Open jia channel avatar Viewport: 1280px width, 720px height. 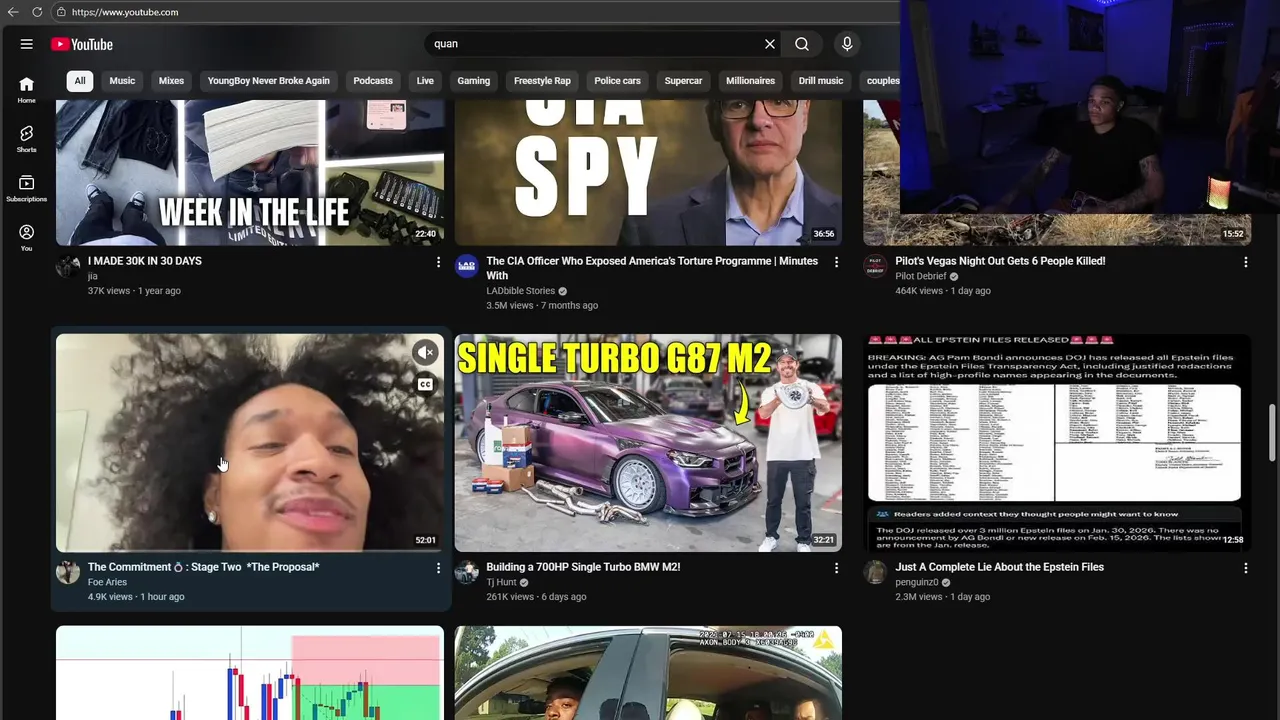point(68,266)
